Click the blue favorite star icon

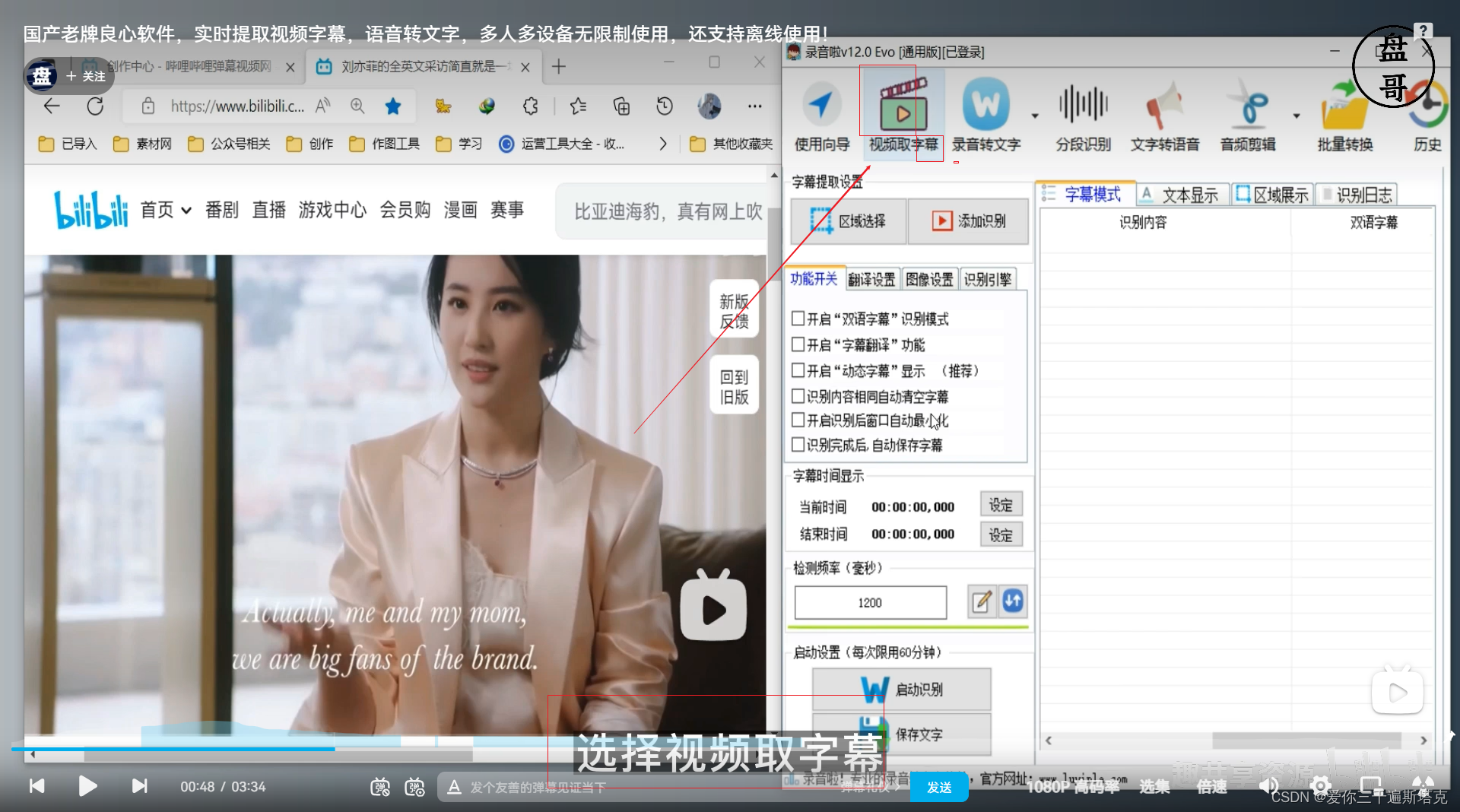(393, 106)
